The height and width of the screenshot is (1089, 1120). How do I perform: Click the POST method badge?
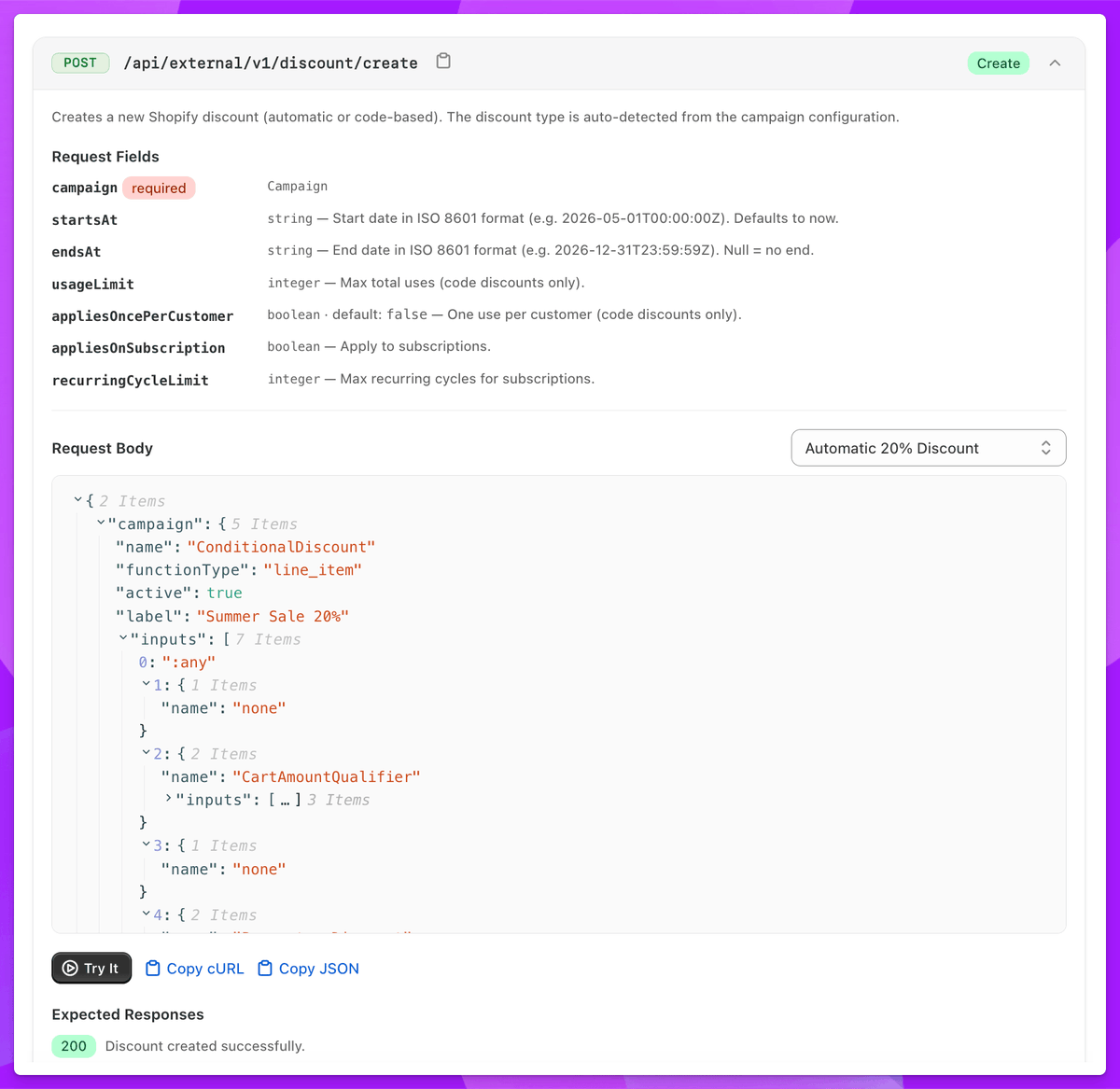point(80,63)
